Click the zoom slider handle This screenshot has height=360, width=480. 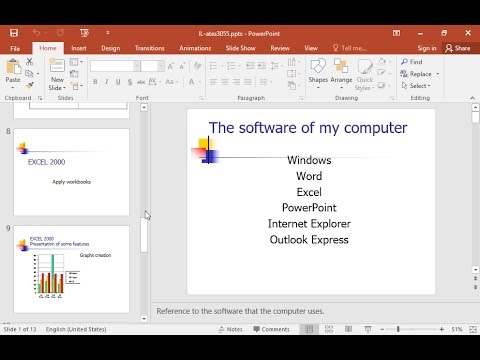[x=398, y=329]
